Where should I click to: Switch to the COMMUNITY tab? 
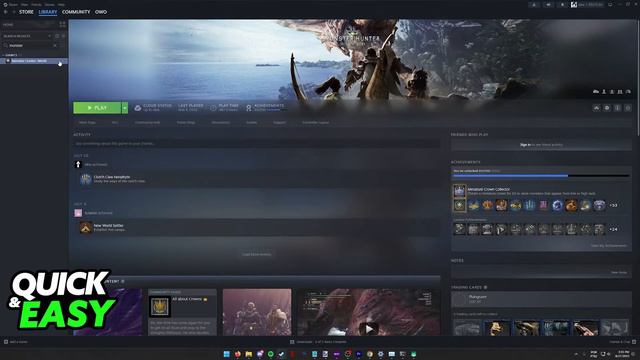76,12
